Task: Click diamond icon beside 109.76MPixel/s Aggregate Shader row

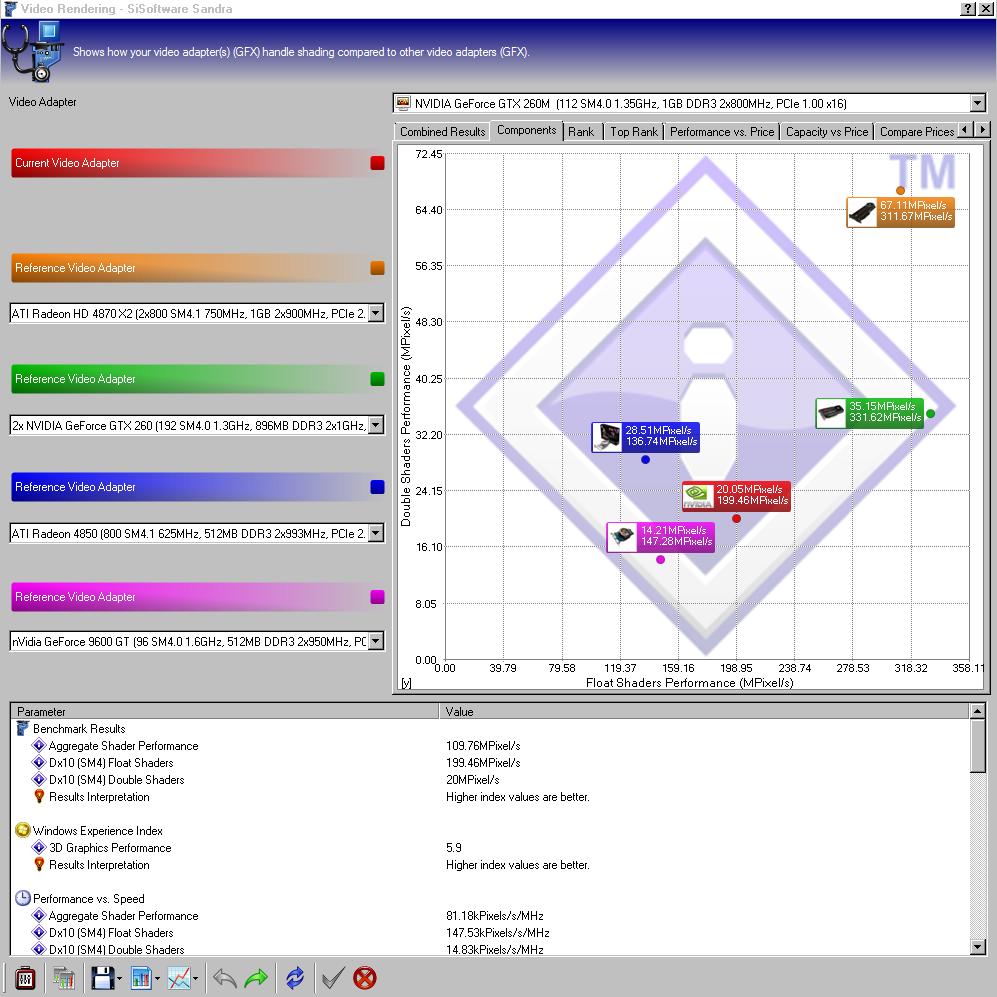Action: click(x=39, y=745)
